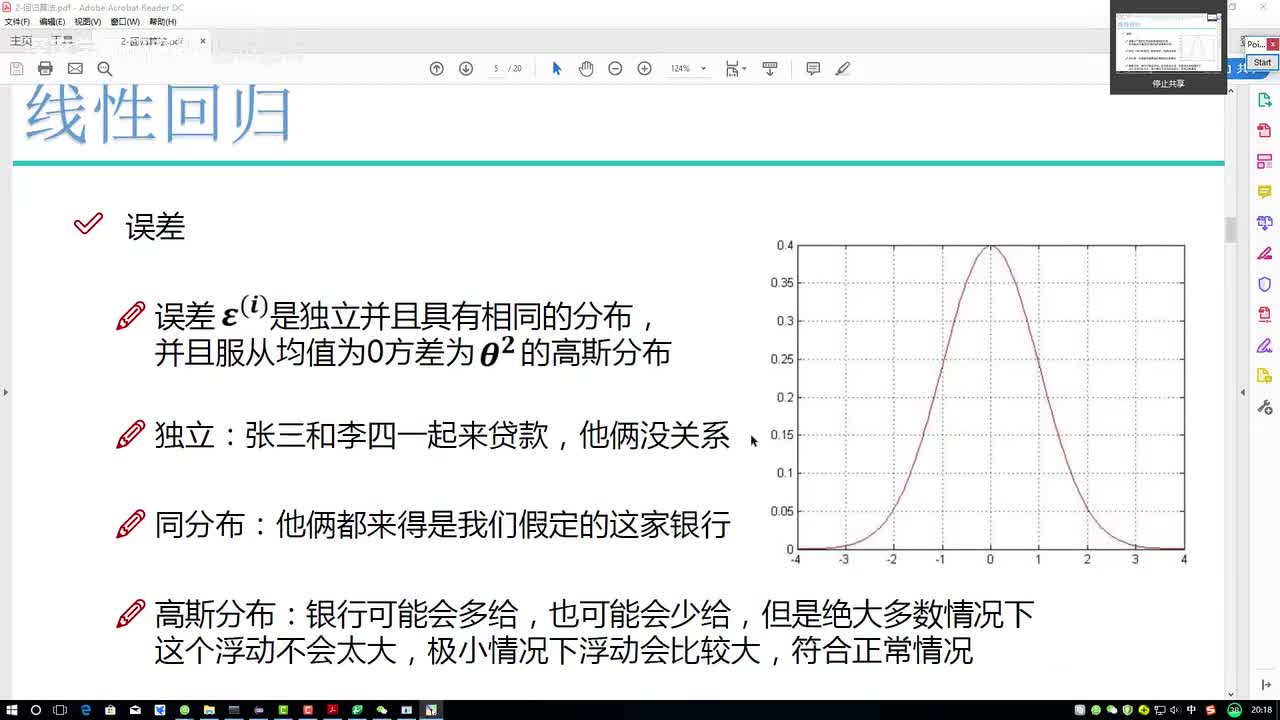The width and height of the screenshot is (1280, 720).
Task: Open Protect shield tool in right pane
Action: coord(1264,284)
